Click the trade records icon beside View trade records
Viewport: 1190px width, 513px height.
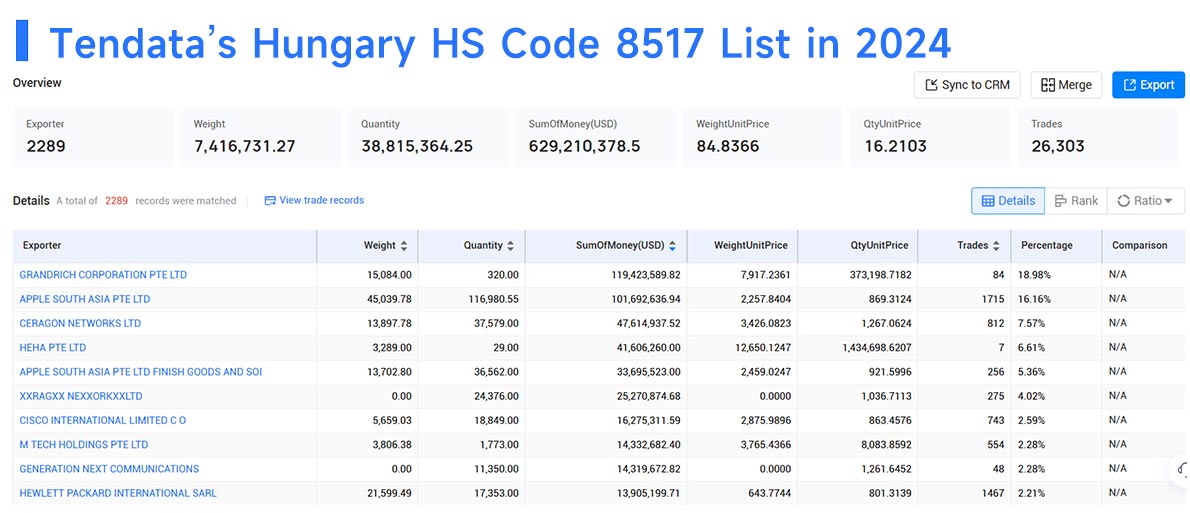point(269,200)
